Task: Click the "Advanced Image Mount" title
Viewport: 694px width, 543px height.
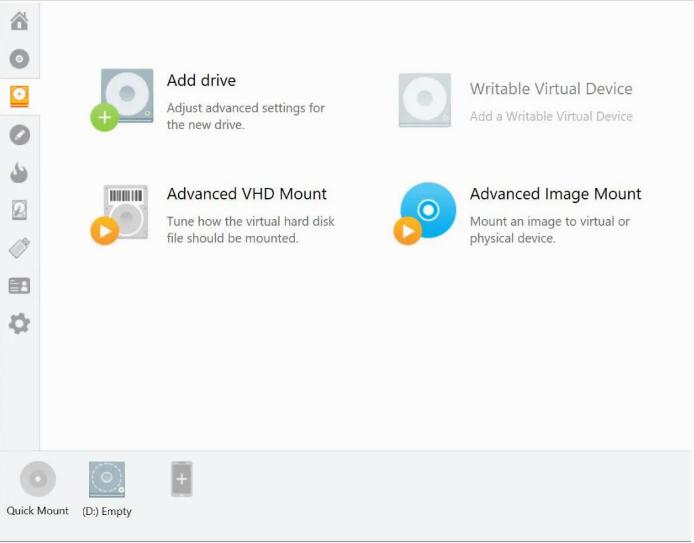Action: click(555, 194)
